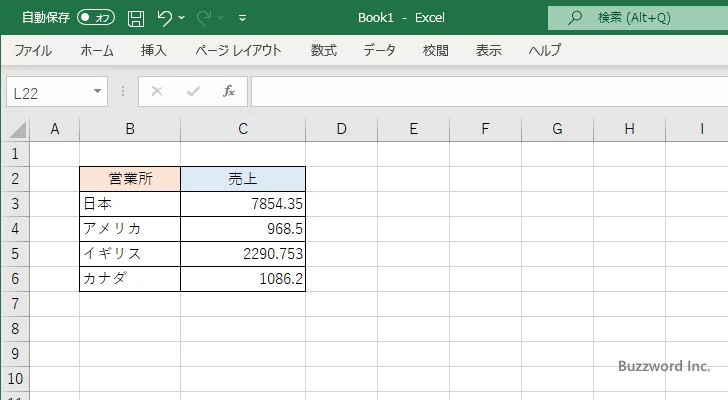Select column C header
Screen dimensions: 728x400
tap(243, 129)
